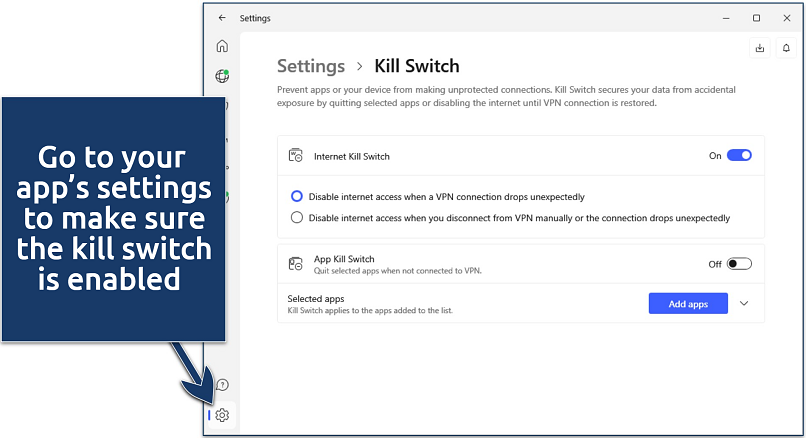Minimize the Settings window
This screenshot has width=806, height=438.
click(x=726, y=18)
